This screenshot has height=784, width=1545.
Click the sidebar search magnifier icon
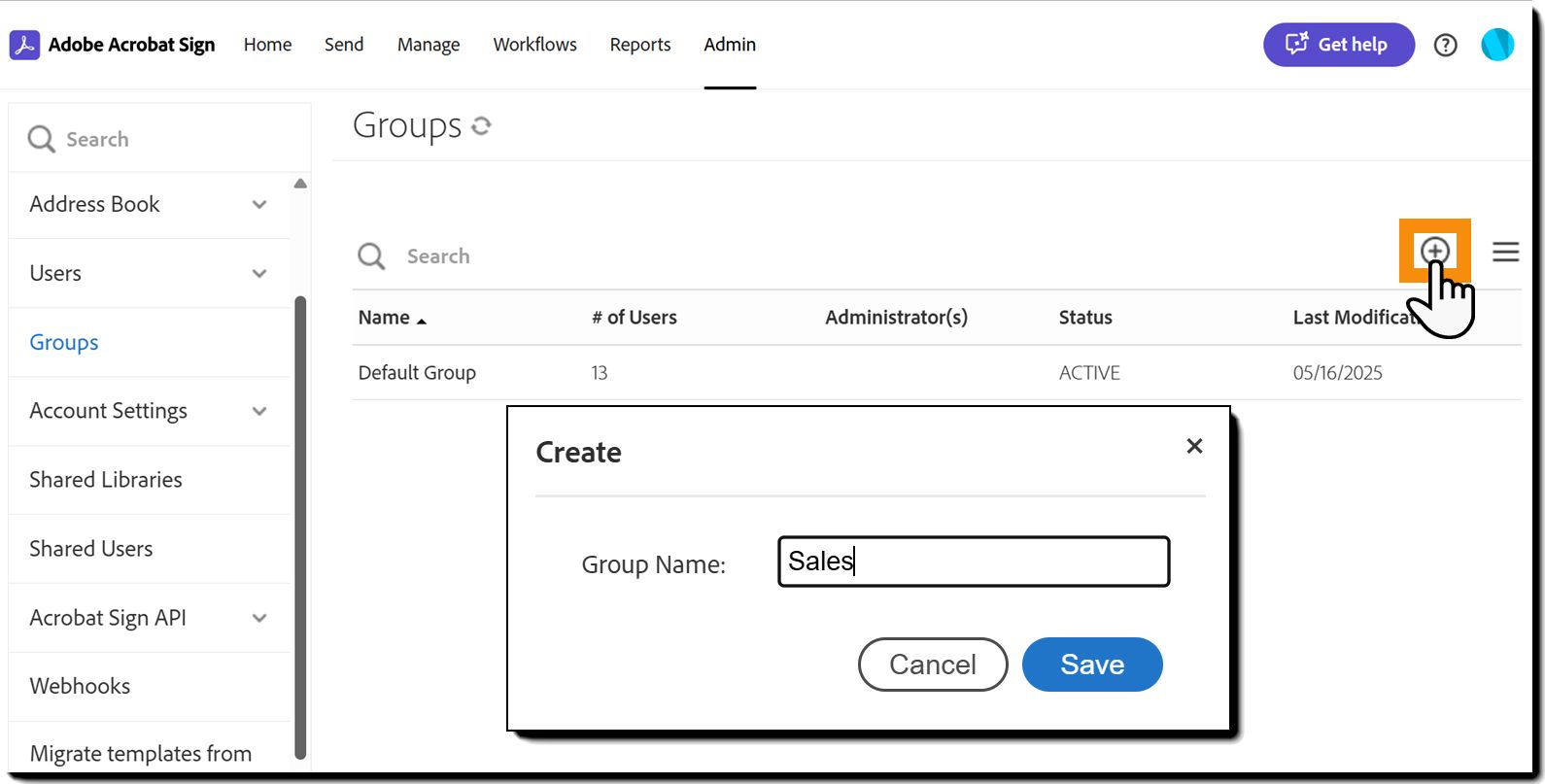(x=41, y=139)
